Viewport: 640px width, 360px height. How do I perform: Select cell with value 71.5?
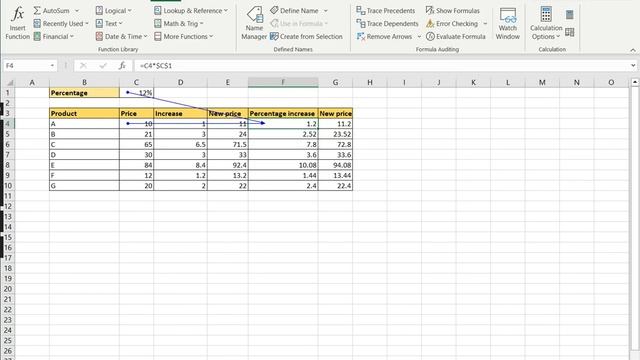(227, 144)
